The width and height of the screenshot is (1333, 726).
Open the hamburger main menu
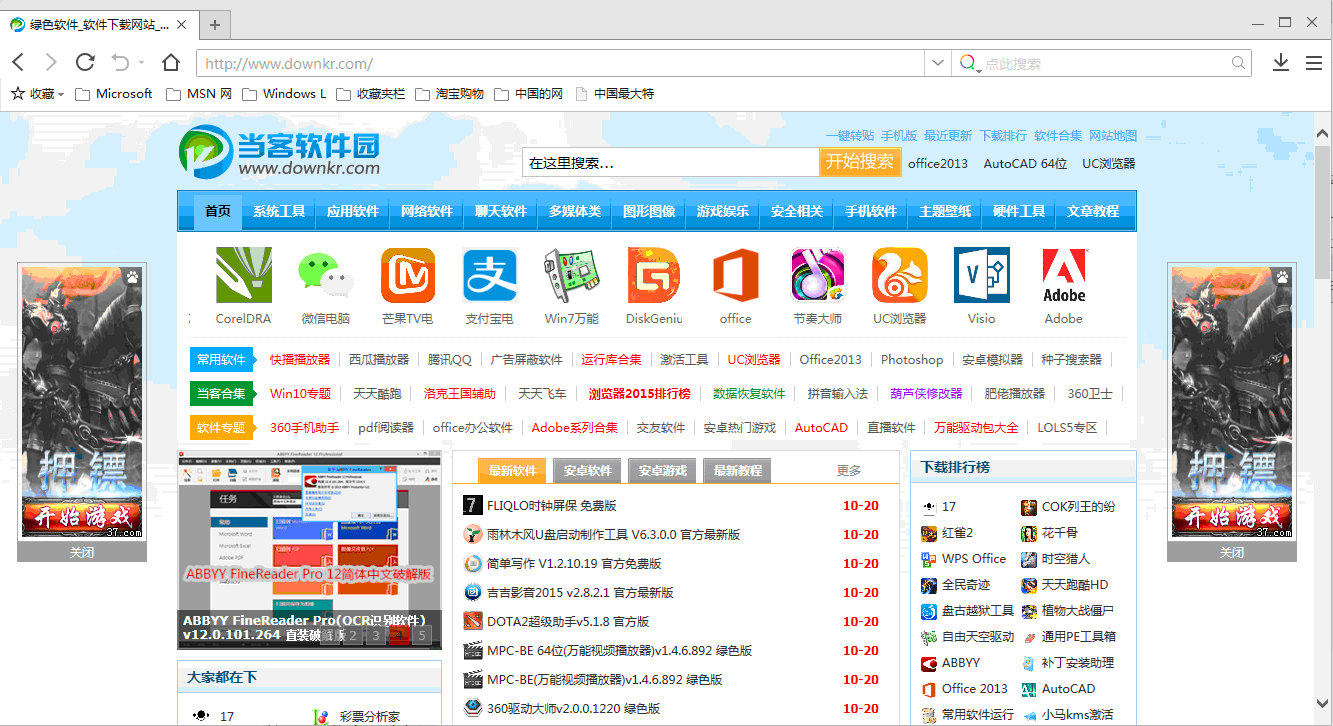[x=1314, y=63]
